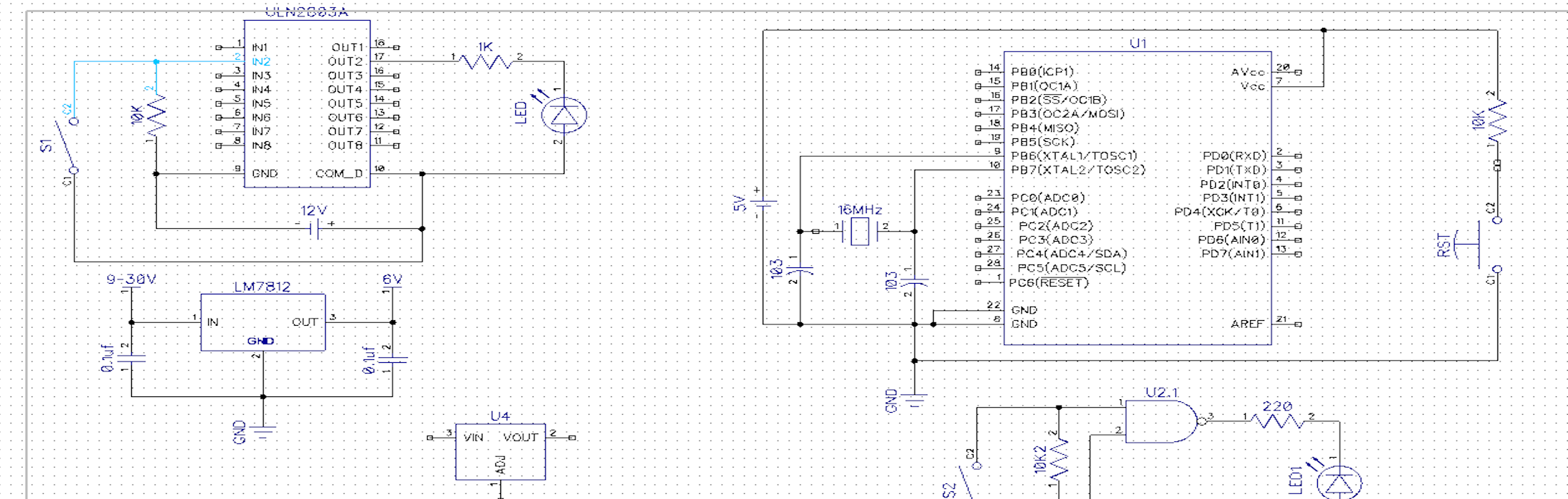Select the PC6(RESET) pin on U1

coord(1048,282)
